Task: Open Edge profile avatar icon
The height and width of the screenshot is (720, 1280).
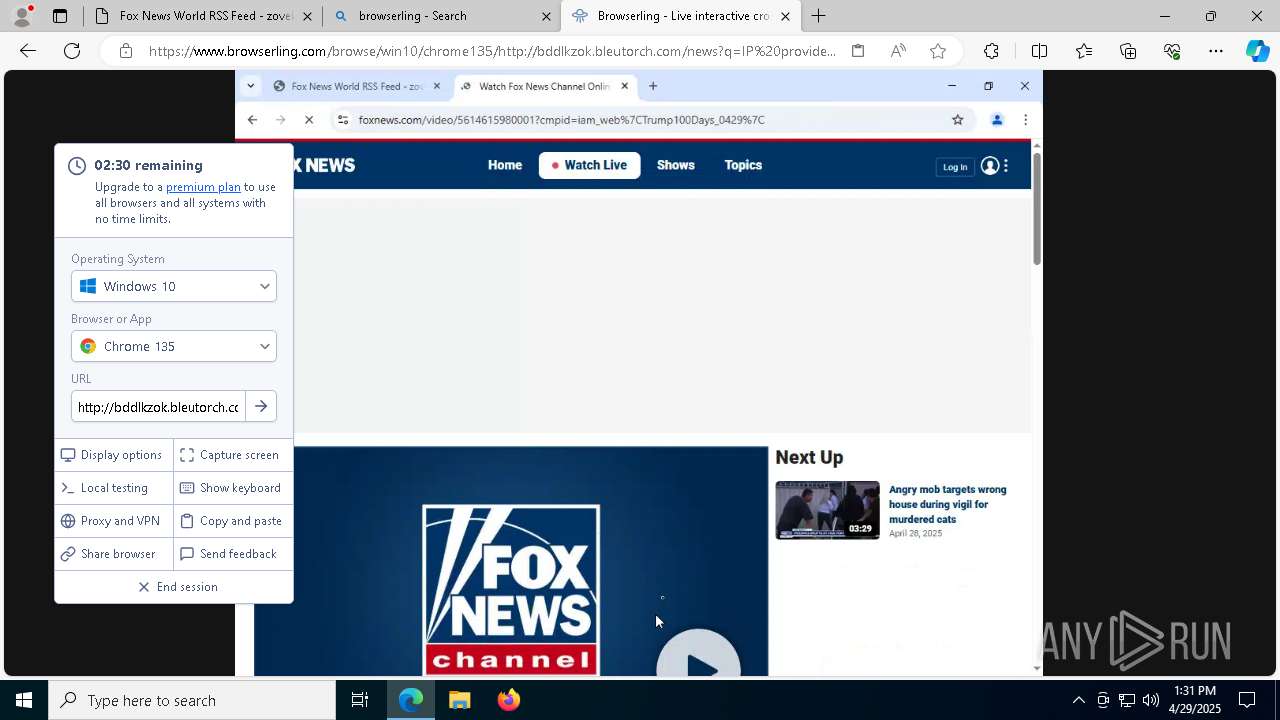Action: click(21, 16)
